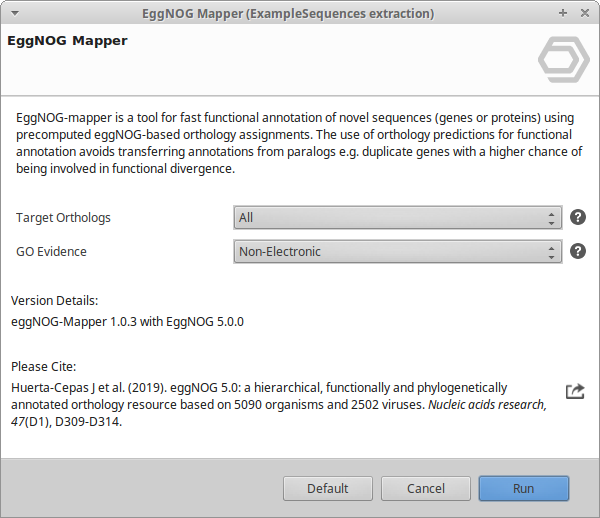This screenshot has width=600, height=518.
Task: Click the Target Orthologs label
Action: tap(63, 218)
